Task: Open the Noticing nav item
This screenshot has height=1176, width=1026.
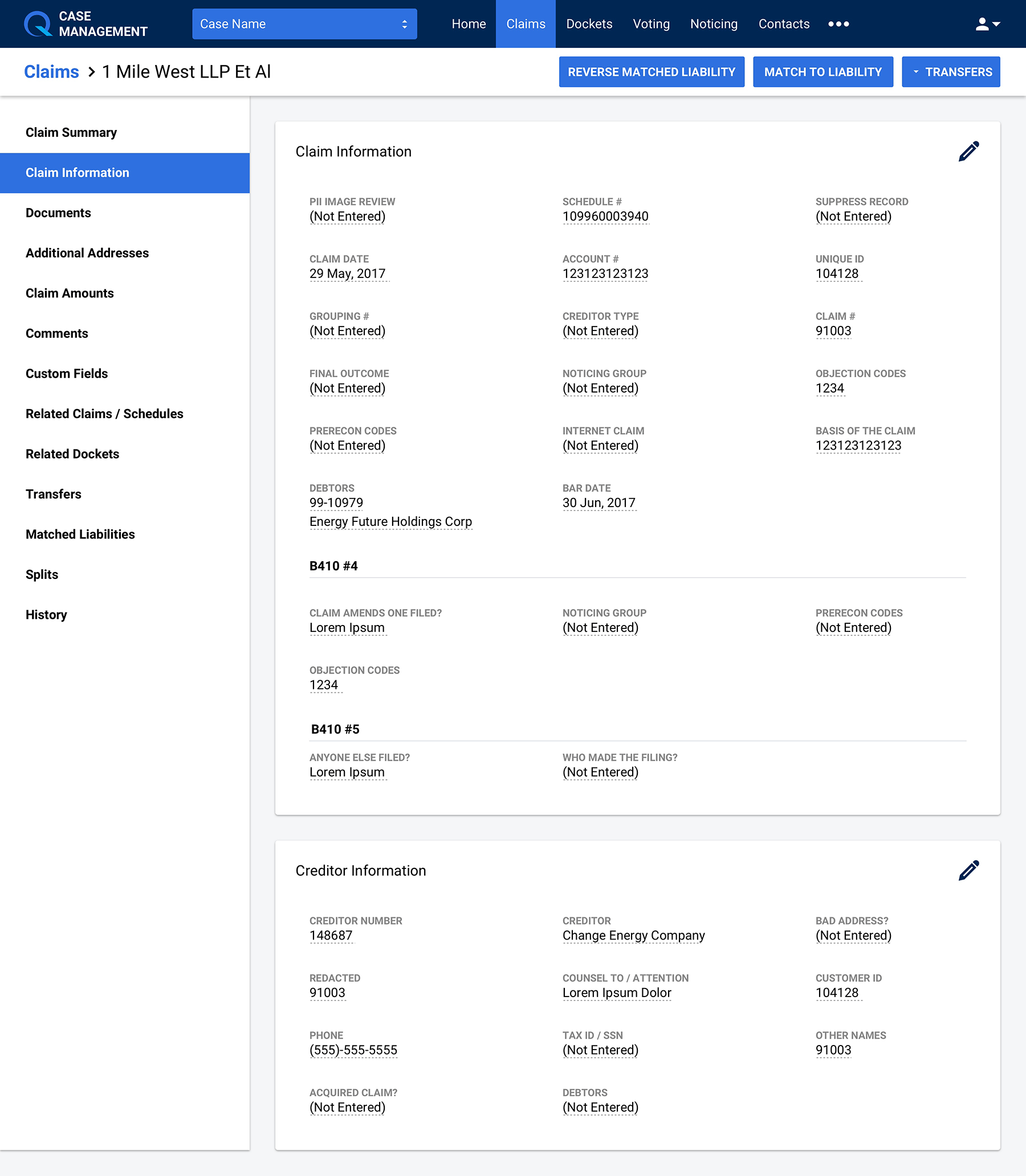Action: click(714, 24)
